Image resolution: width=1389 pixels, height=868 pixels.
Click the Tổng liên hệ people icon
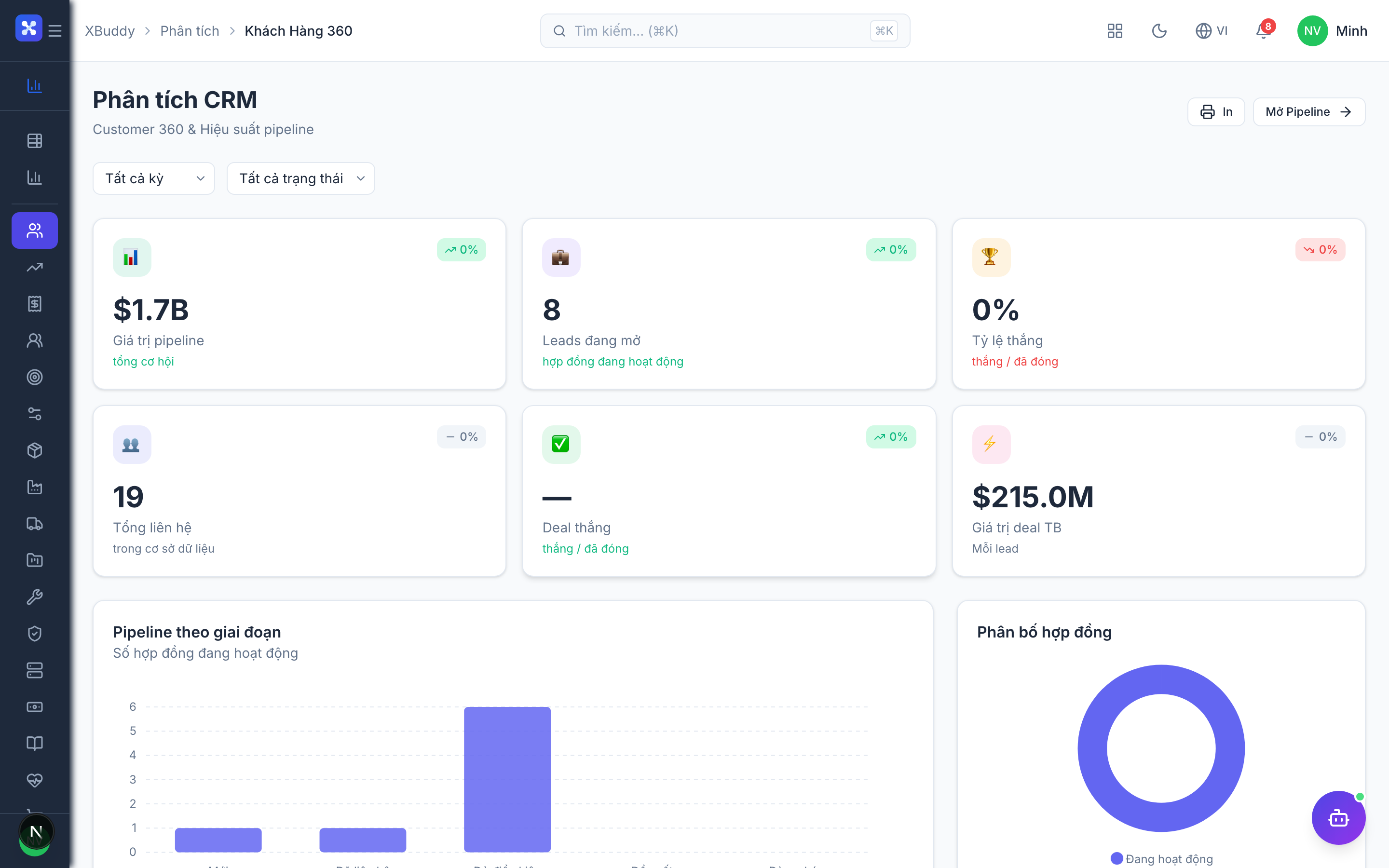(x=132, y=444)
